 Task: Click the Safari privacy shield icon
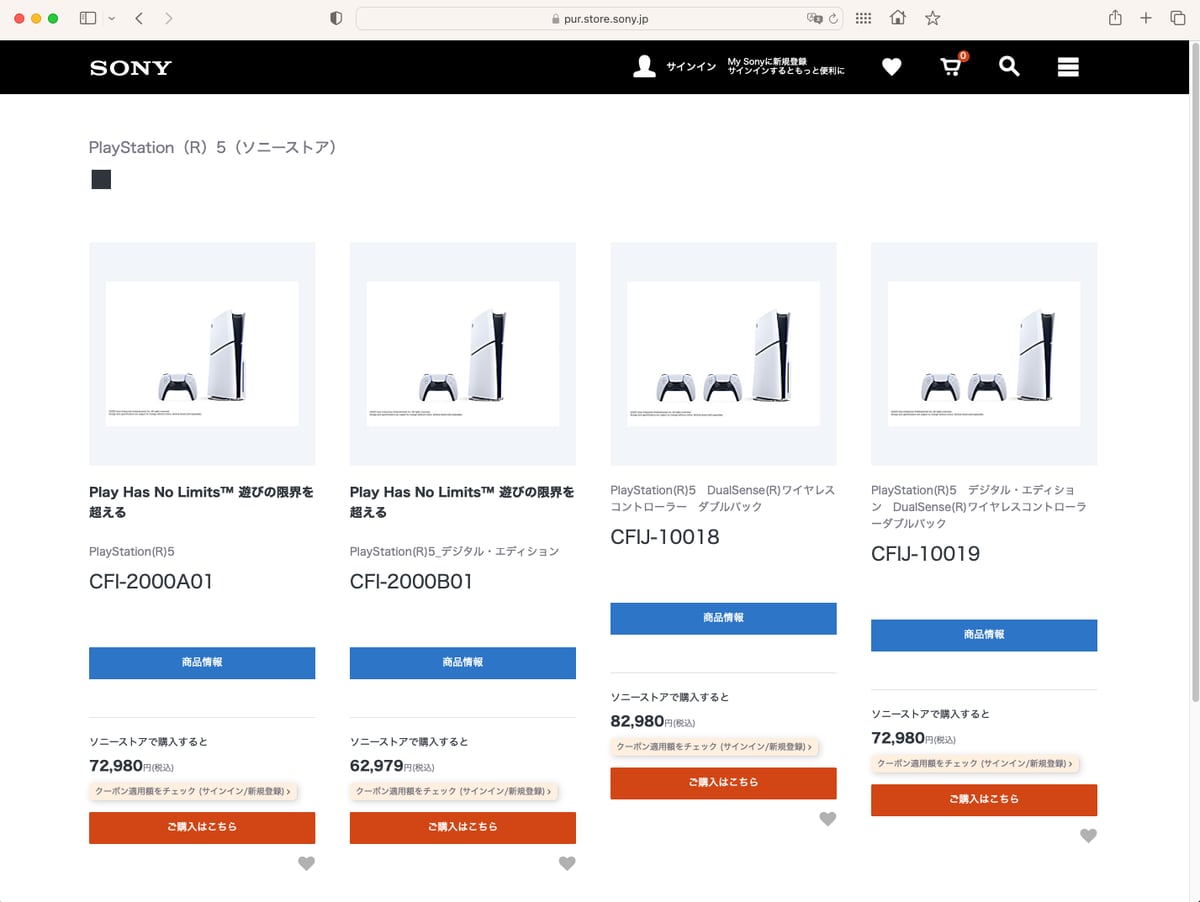[x=336, y=18]
